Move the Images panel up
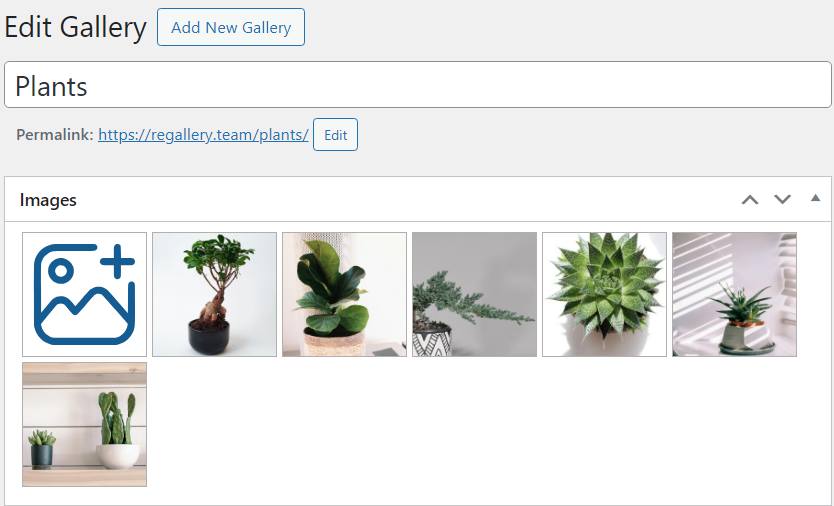 (x=750, y=200)
